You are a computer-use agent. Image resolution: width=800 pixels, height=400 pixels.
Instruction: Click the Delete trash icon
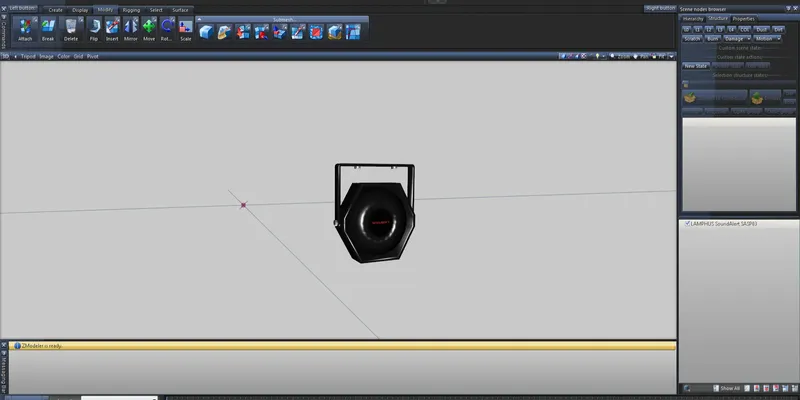tap(71, 30)
